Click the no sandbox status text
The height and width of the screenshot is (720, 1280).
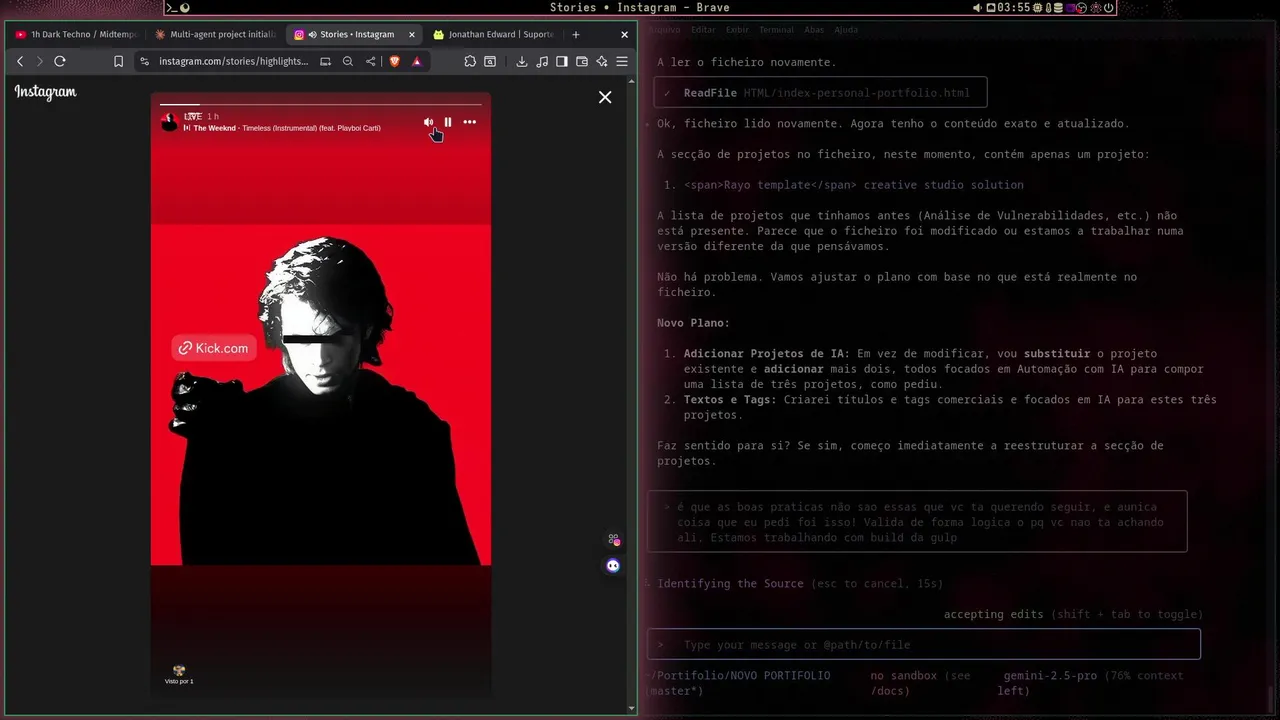[x=904, y=676]
